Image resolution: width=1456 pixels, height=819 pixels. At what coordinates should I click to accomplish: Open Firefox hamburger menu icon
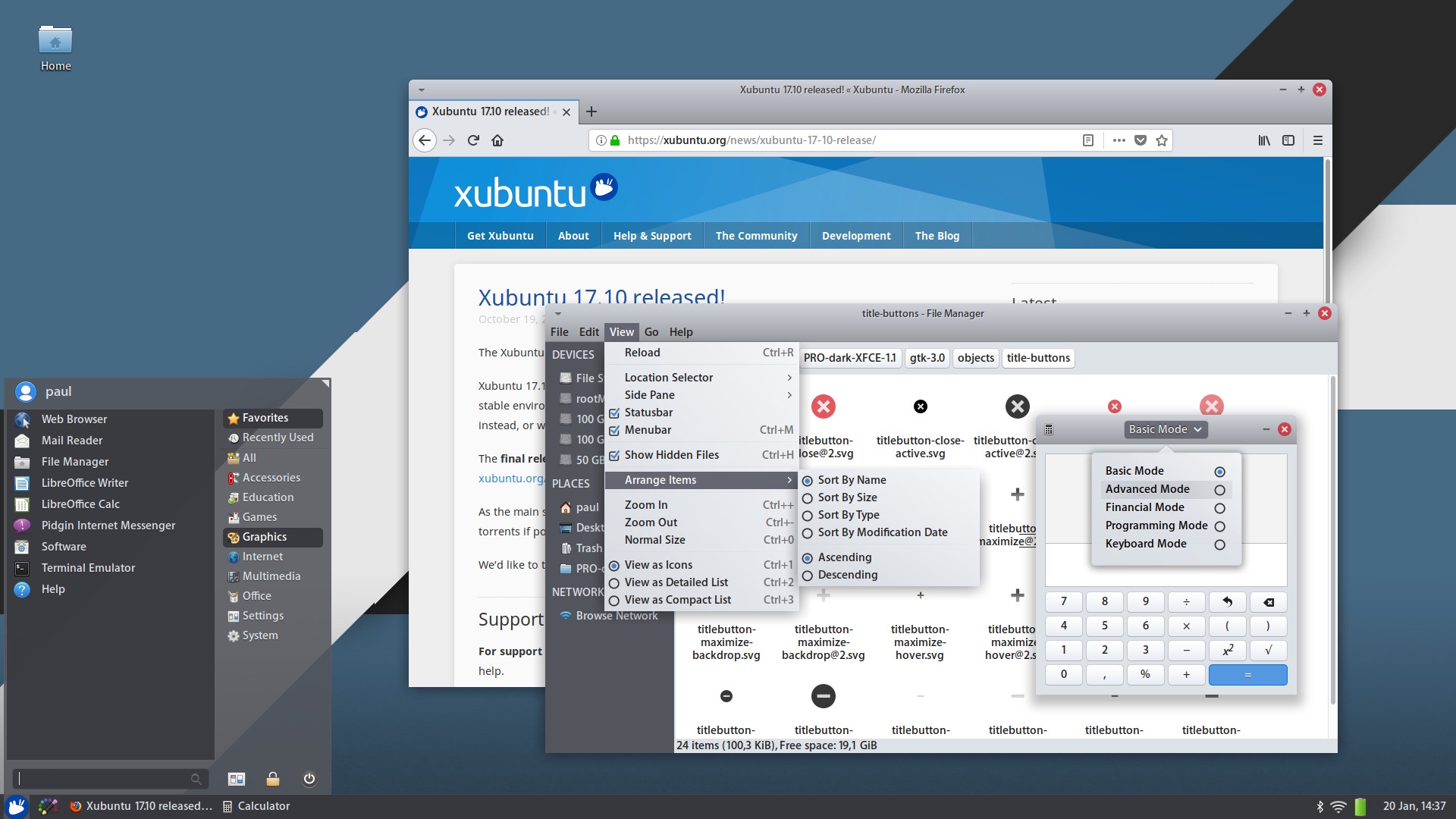click(1317, 140)
